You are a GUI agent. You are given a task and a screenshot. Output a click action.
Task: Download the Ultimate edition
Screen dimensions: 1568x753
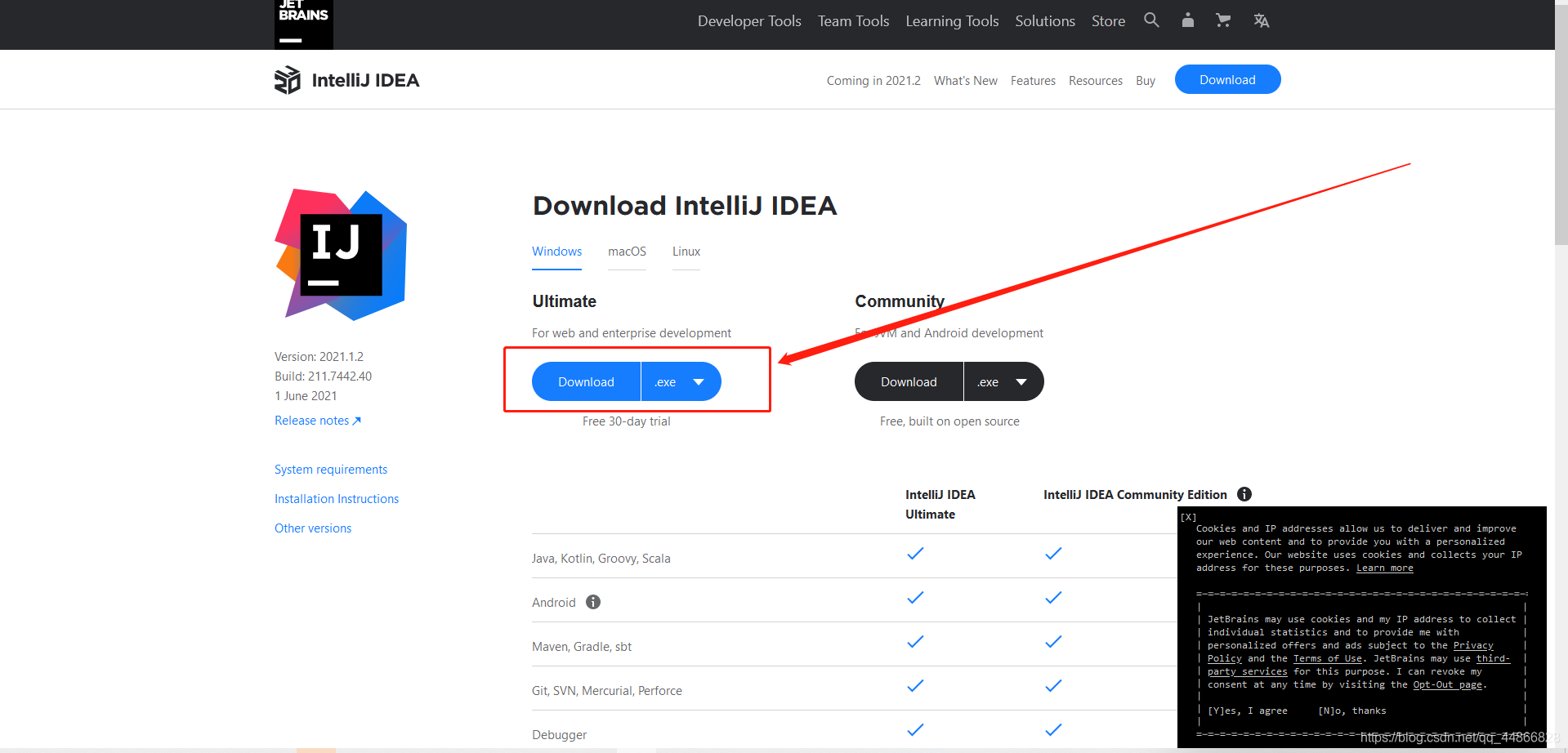point(586,381)
